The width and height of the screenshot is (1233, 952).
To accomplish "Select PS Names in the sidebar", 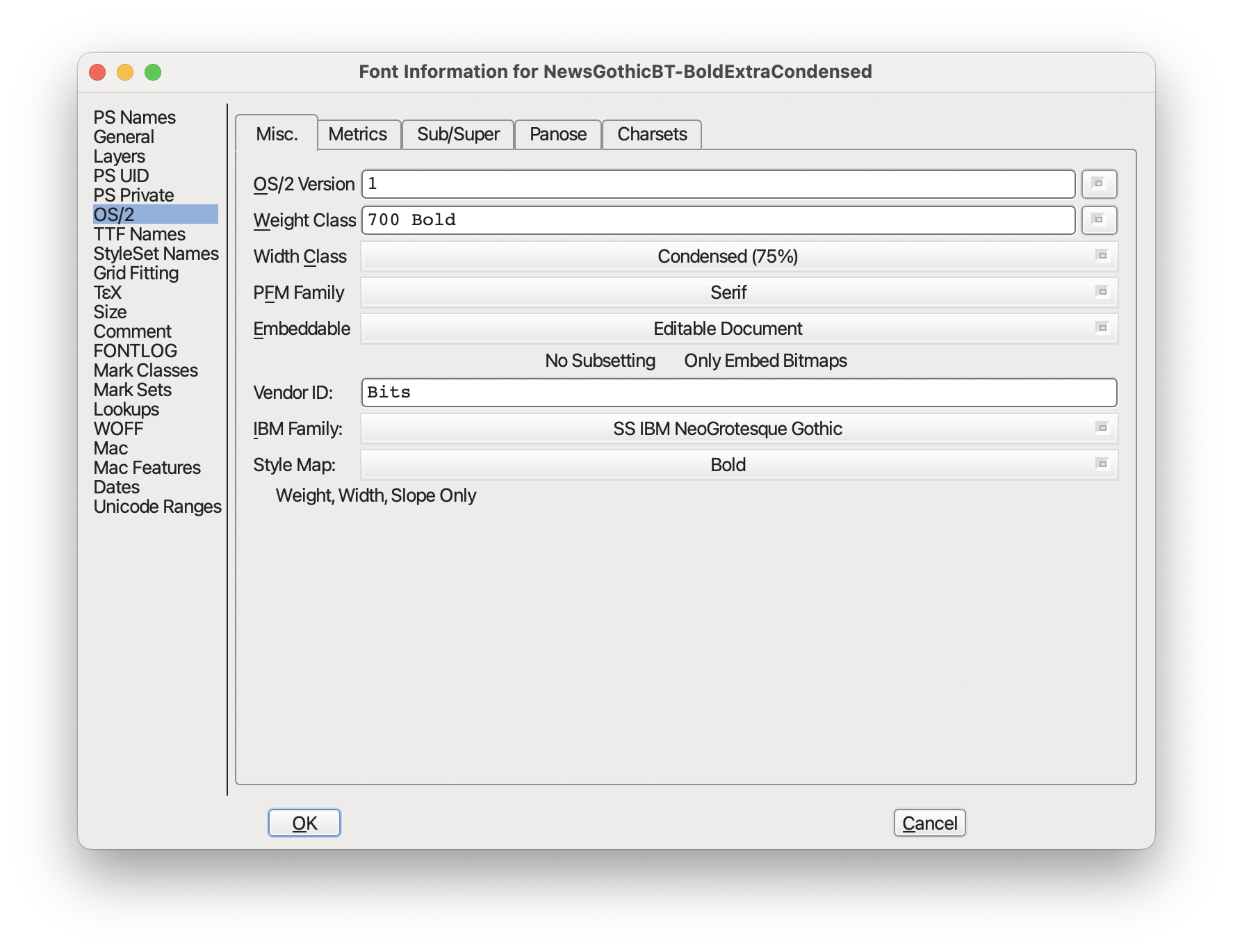I will pyautogui.click(x=135, y=117).
